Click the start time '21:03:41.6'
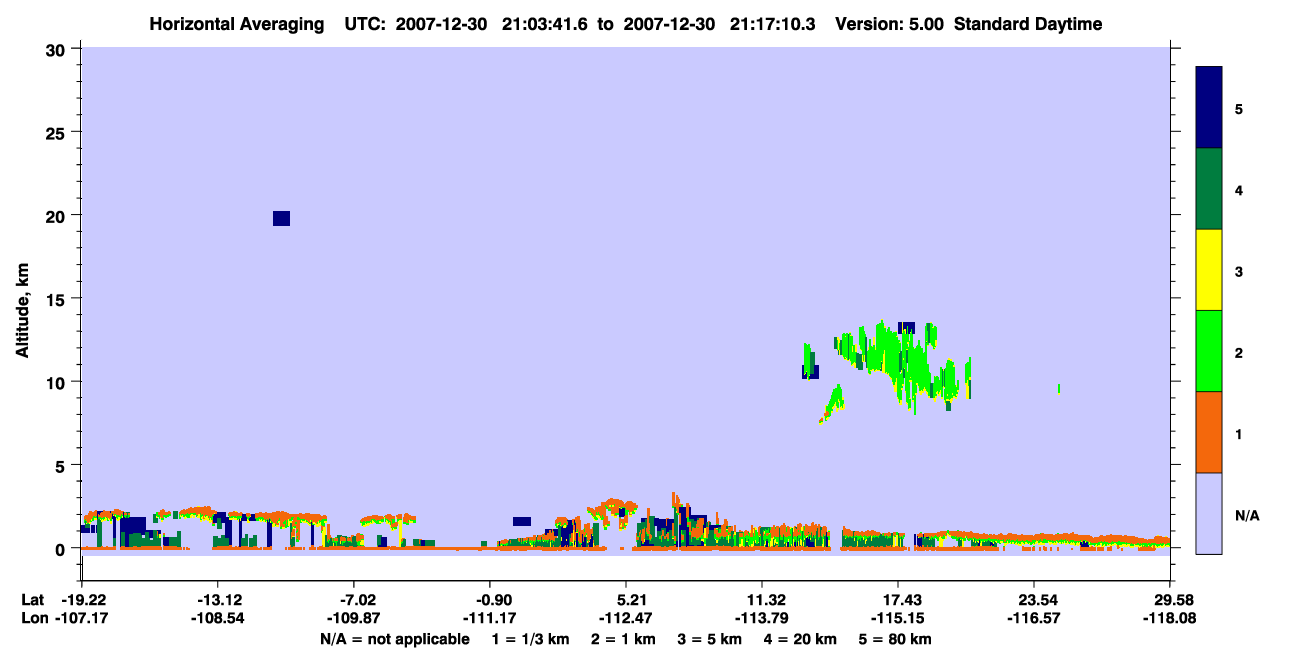Screen dimensions: 1300x667 [544, 24]
